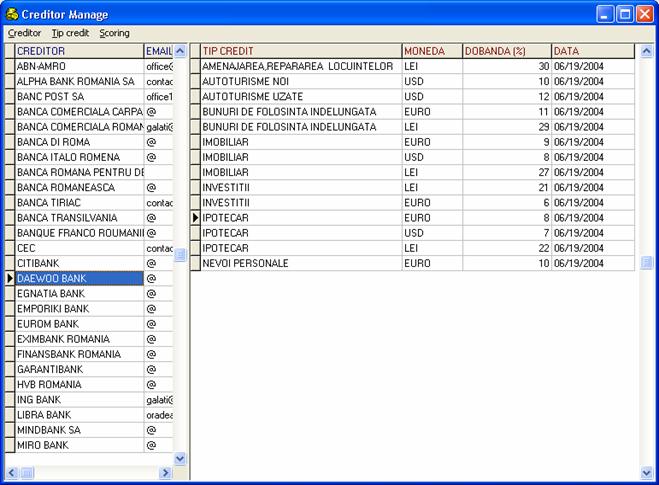Minimize the Creditor Manage window
659x485 pixels.
point(605,14)
